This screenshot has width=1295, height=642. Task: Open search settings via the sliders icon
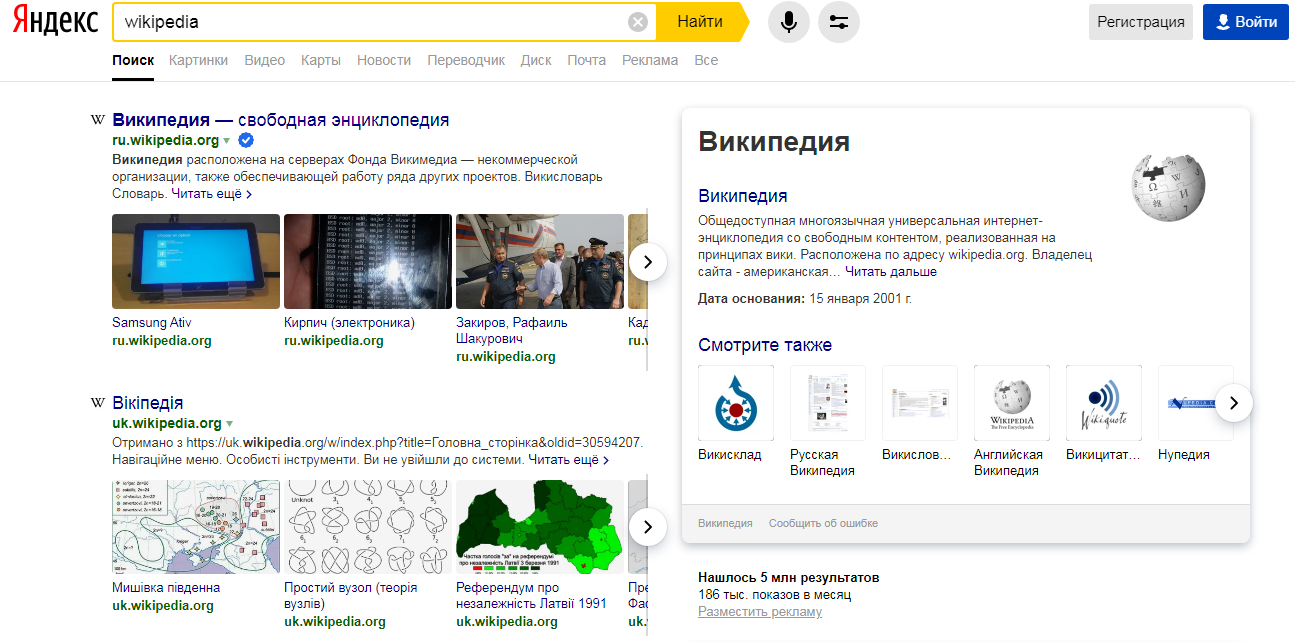click(x=839, y=22)
